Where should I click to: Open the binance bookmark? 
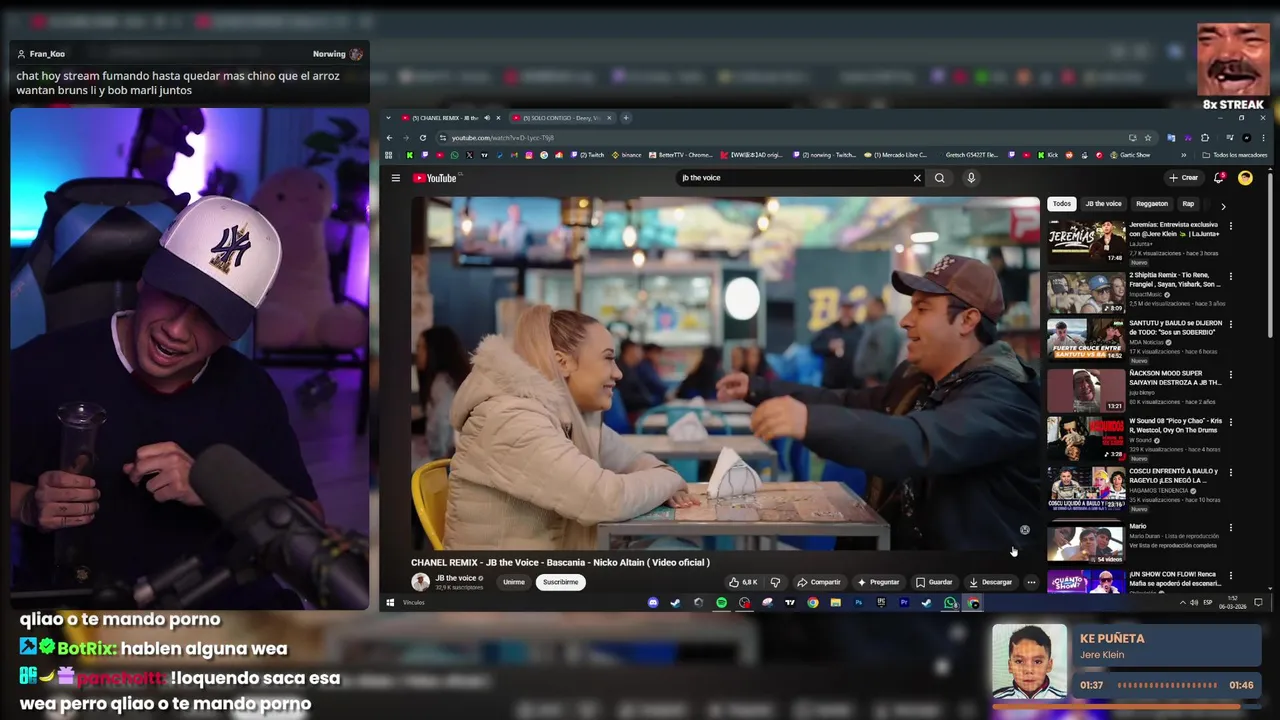[x=626, y=155]
